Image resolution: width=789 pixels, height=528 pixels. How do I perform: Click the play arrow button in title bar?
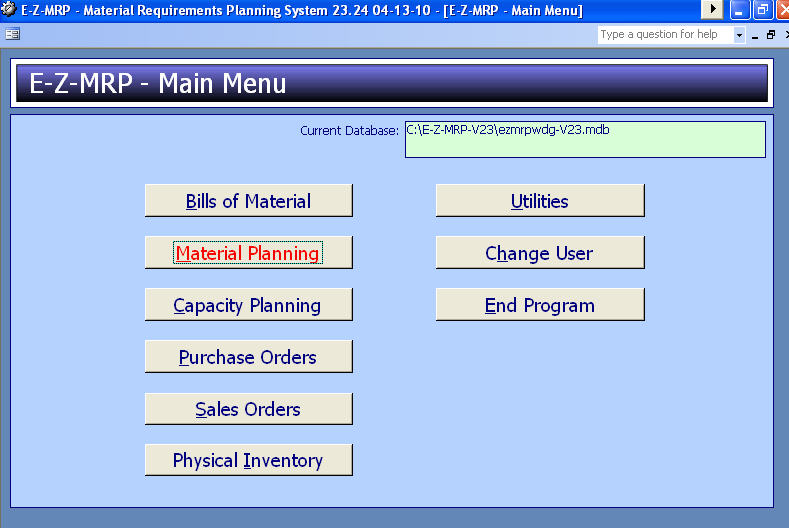[712, 9]
